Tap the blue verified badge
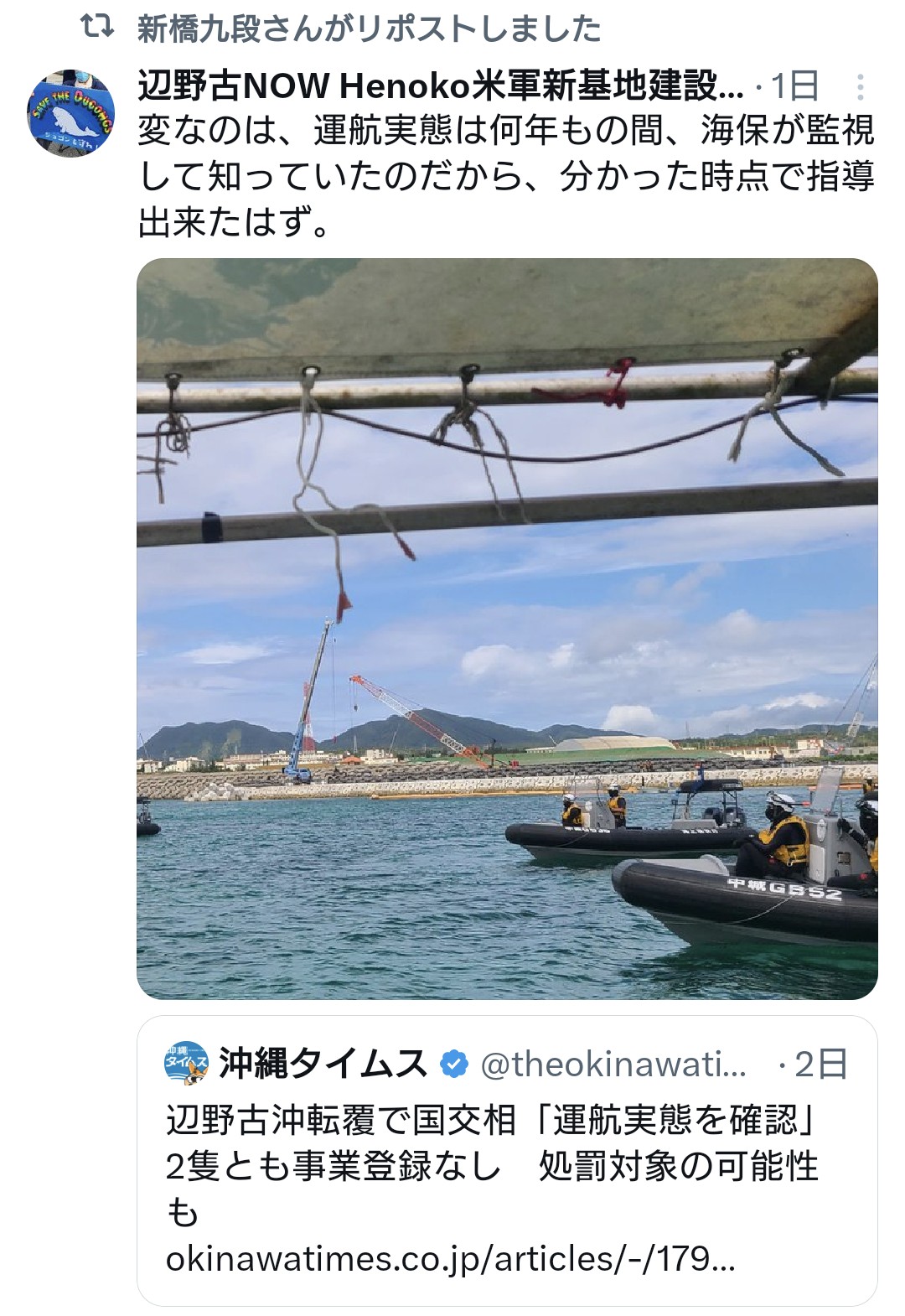The height and width of the screenshot is (1316, 905). click(x=454, y=1064)
